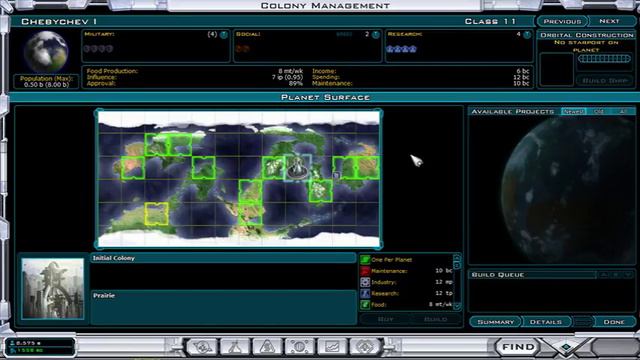Go to the Next colony
Screen dimensions: 640x360
pyautogui.click(x=610, y=21)
